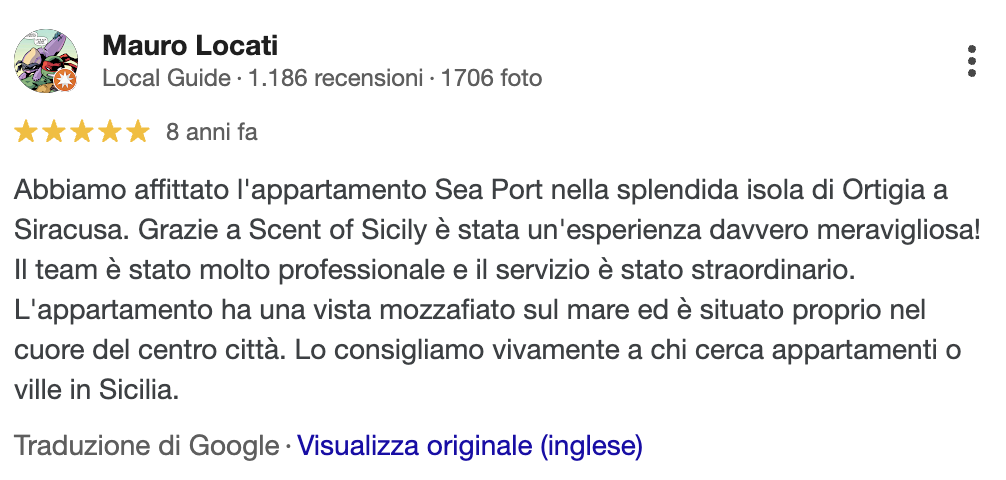Click the Traduzione di Google label
Screen dimensions: 1006x480
147,445
